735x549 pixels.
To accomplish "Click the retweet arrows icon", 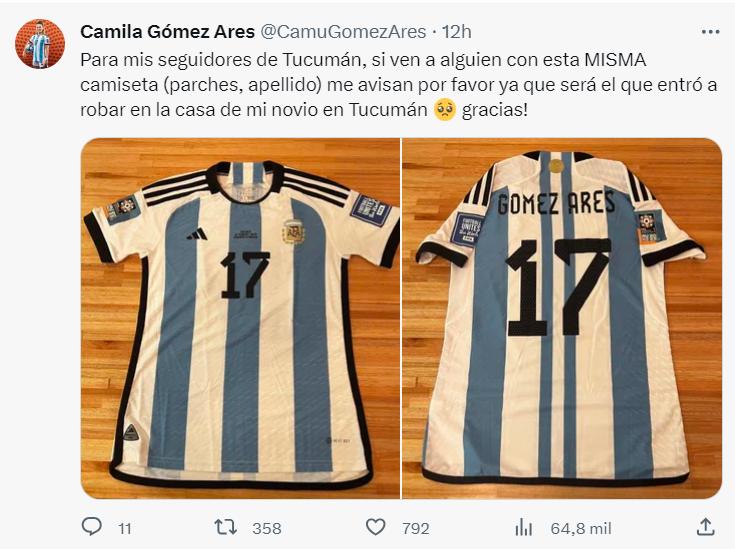I will pos(225,527).
